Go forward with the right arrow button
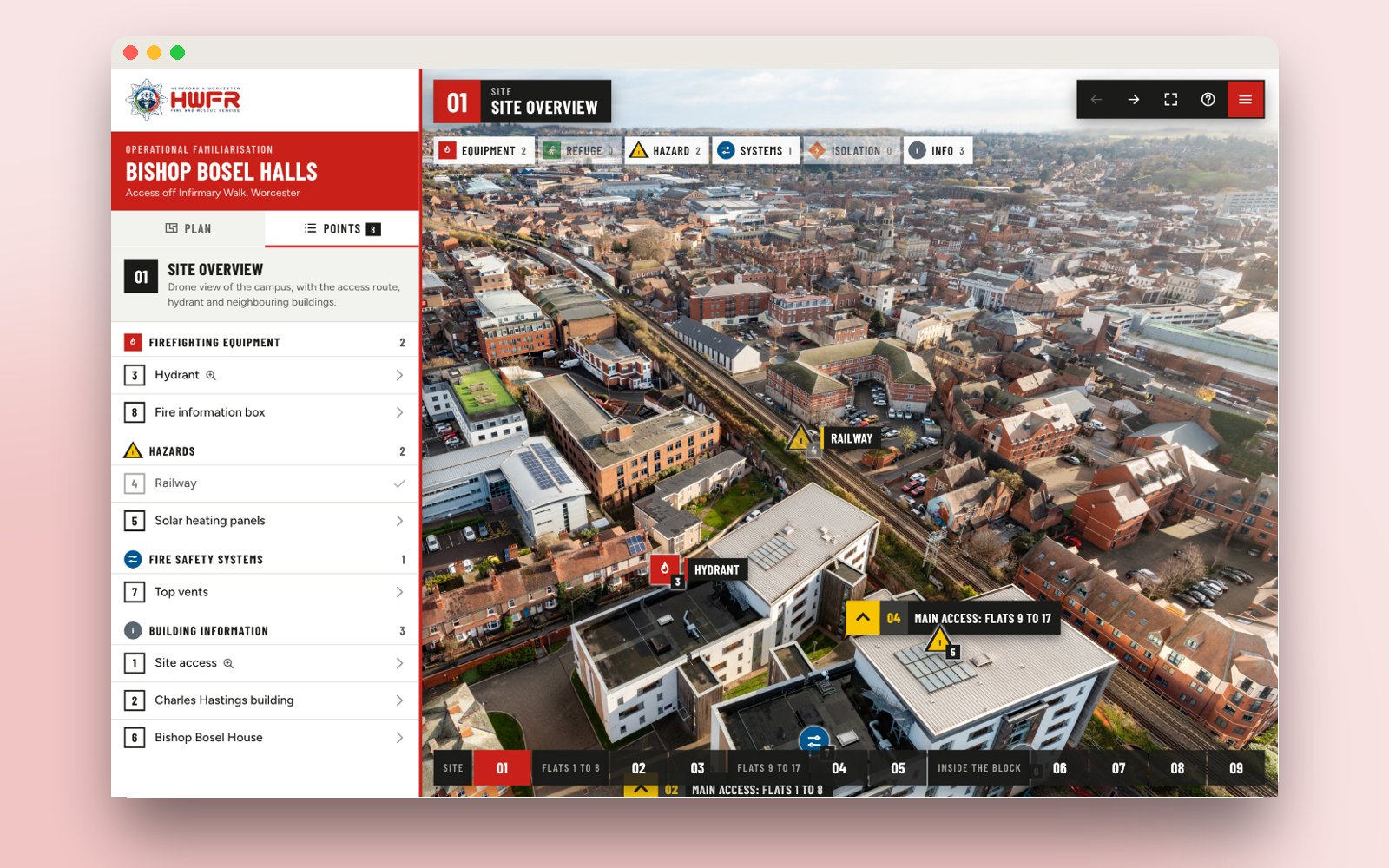The image size is (1389, 868). tap(1134, 100)
